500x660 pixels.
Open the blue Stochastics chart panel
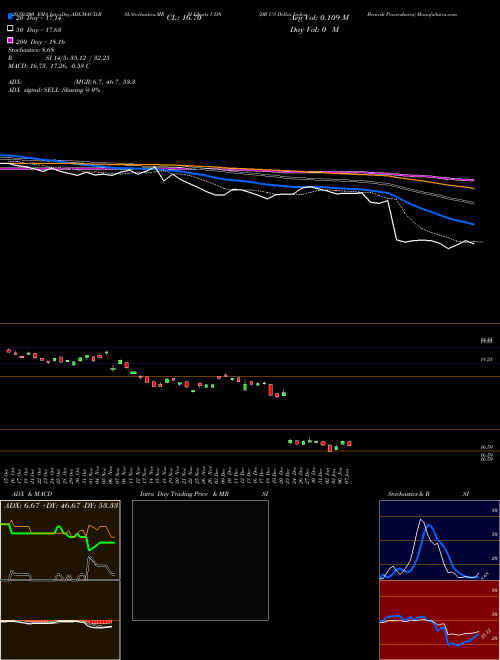pyautogui.click(x=439, y=540)
